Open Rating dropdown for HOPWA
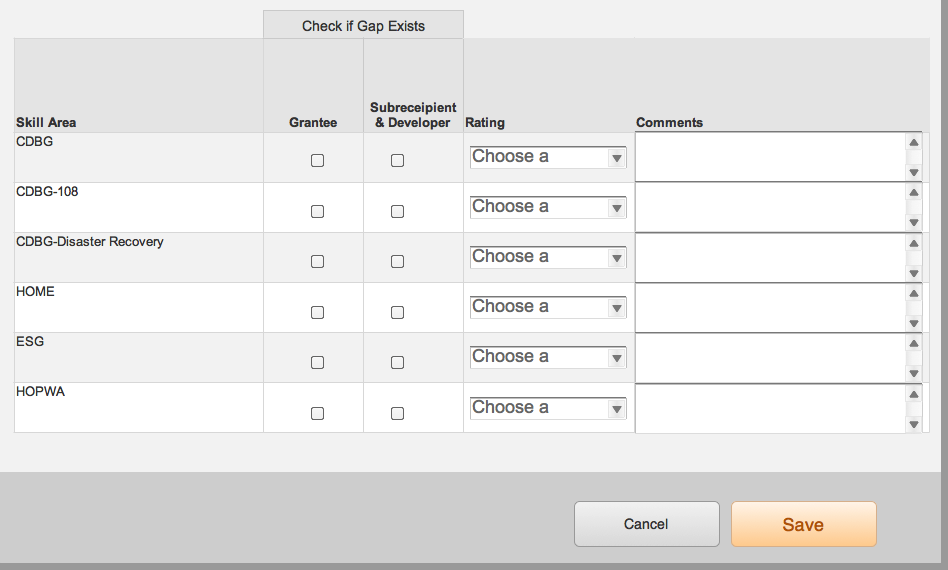 548,408
